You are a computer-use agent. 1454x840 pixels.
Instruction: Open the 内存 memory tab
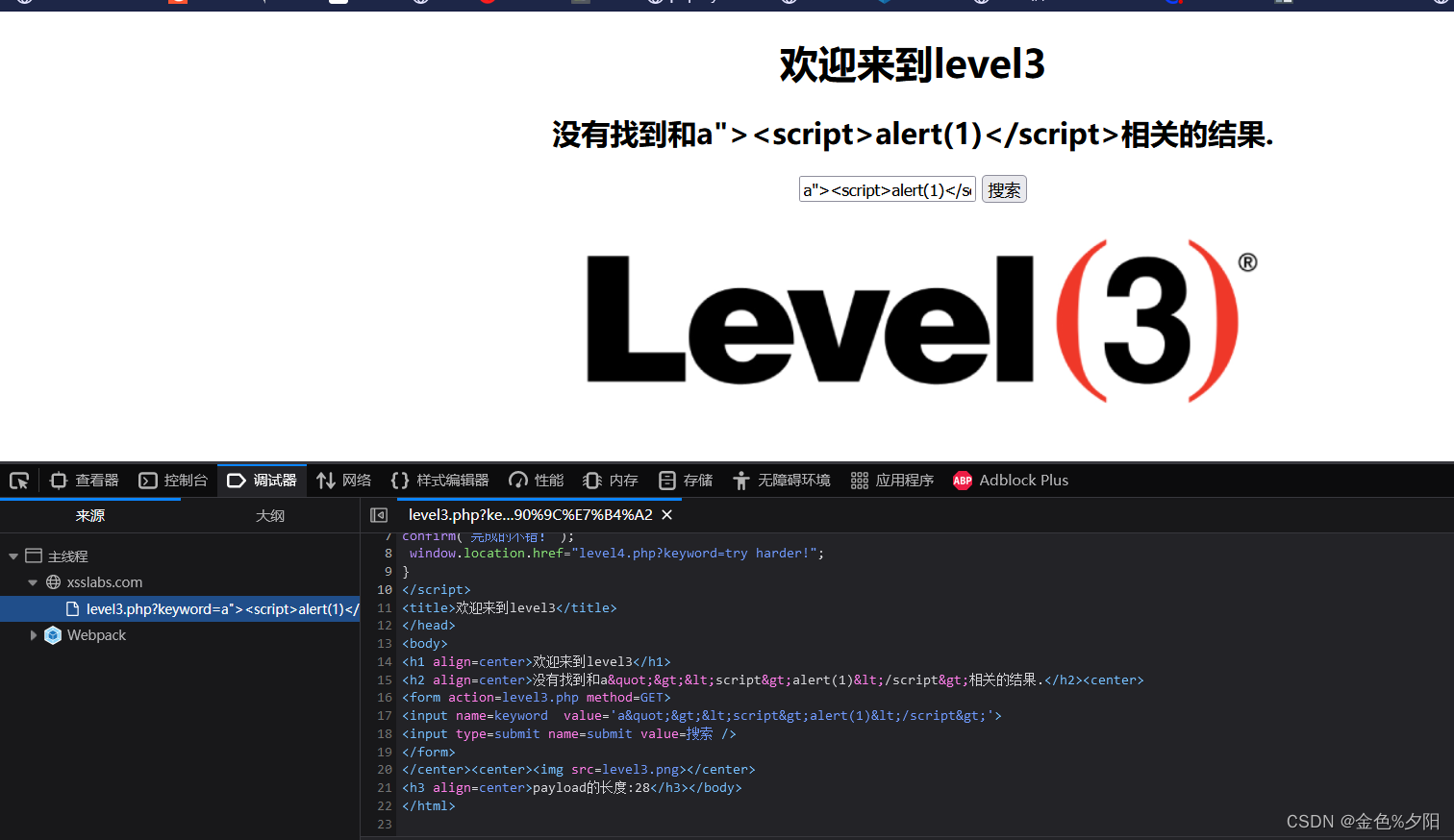click(611, 481)
